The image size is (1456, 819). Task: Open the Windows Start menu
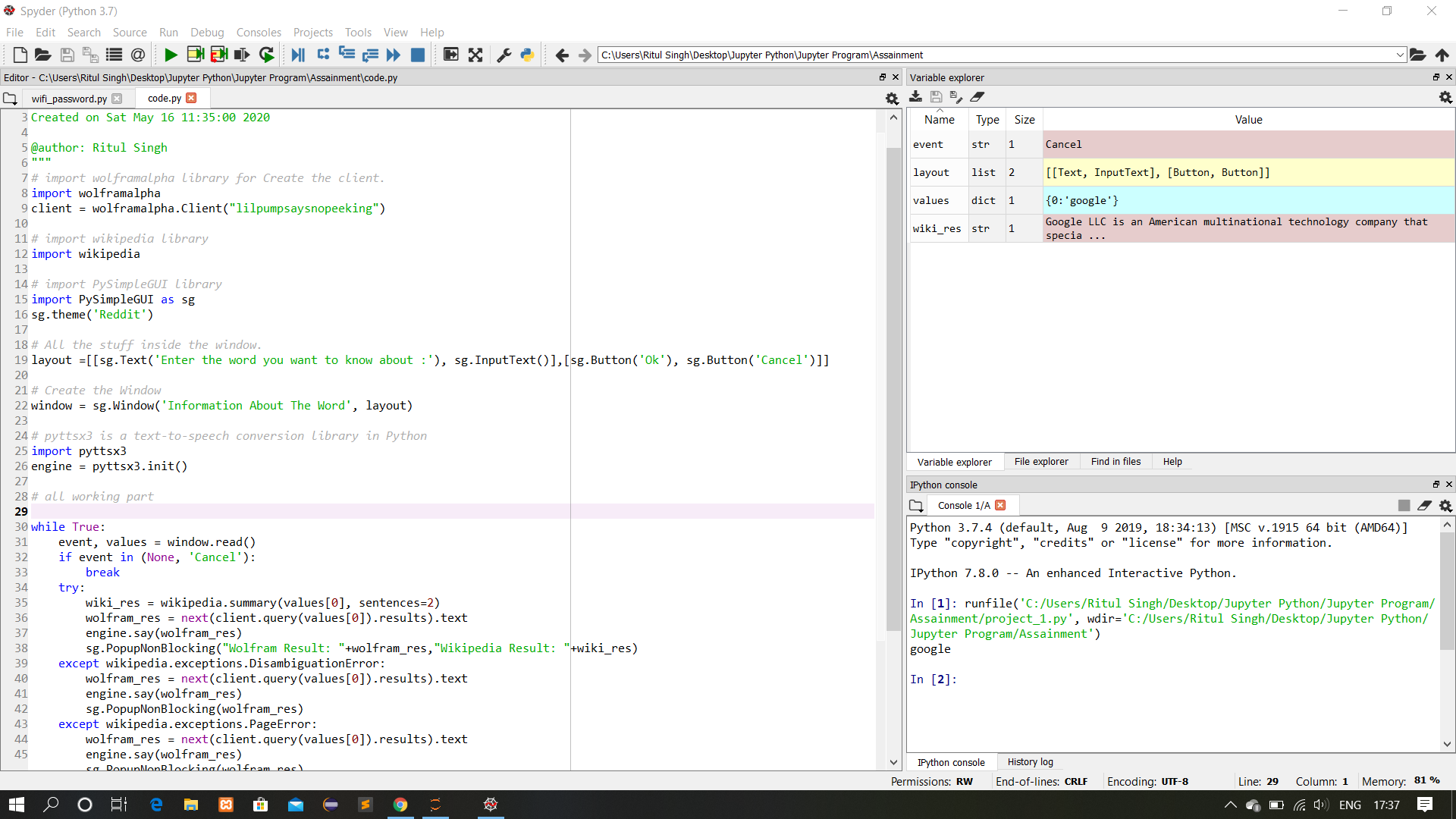[x=17, y=805]
